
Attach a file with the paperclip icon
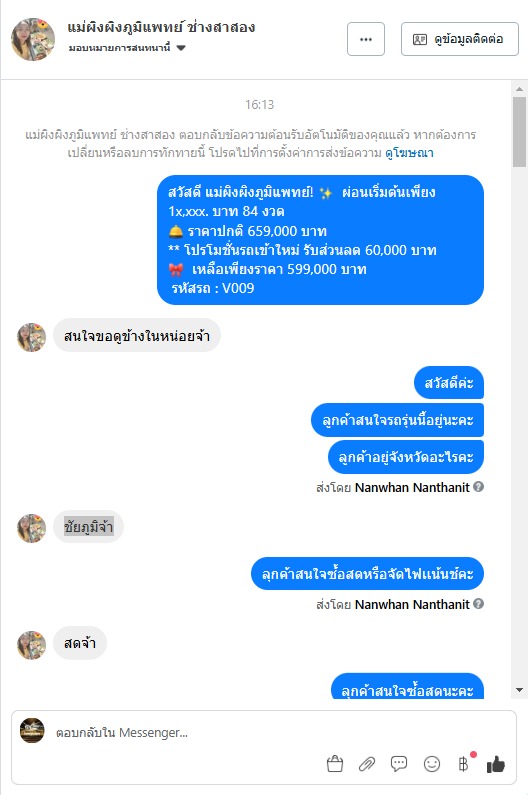click(367, 764)
